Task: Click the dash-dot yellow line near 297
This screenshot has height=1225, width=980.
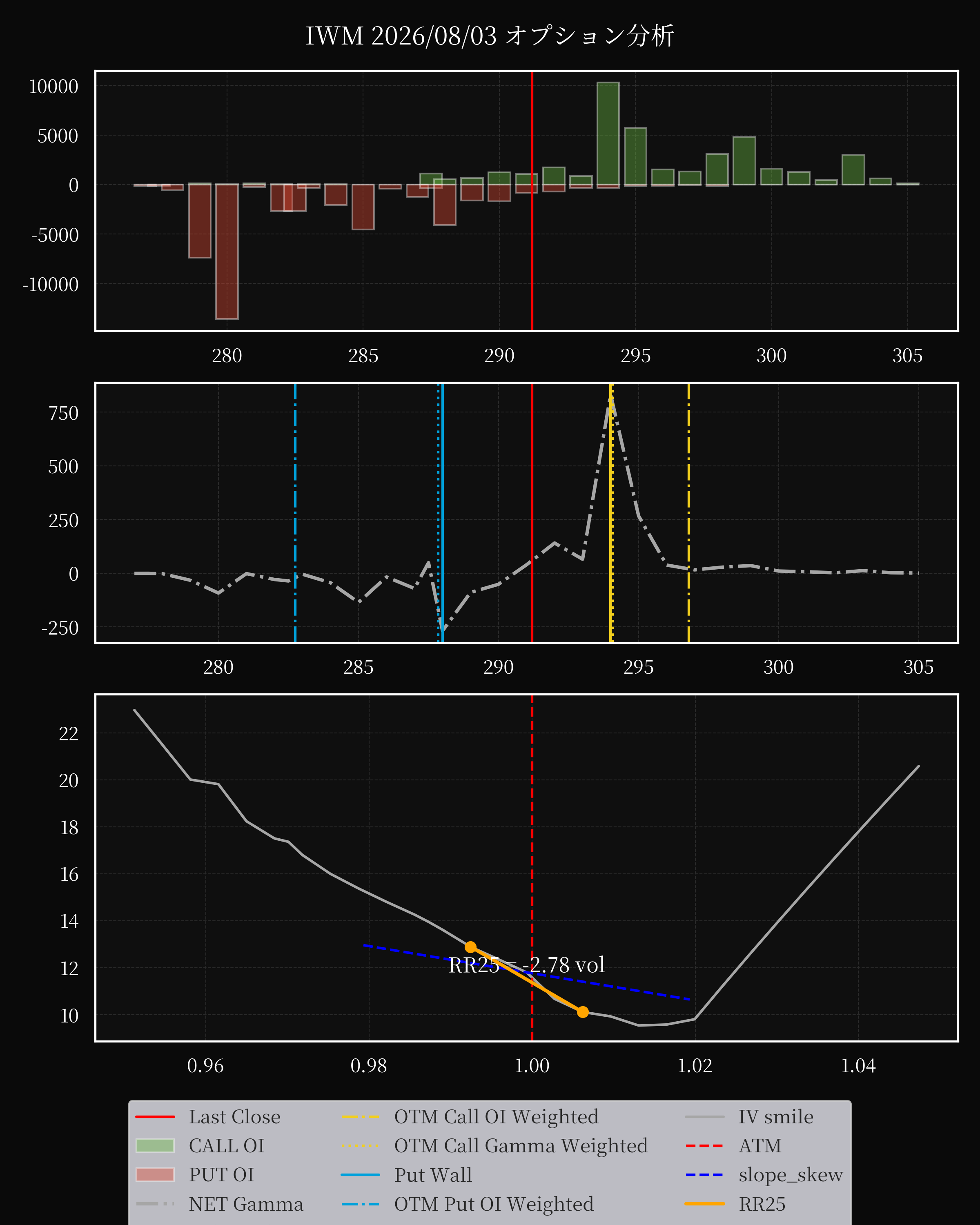Action: tap(688, 513)
